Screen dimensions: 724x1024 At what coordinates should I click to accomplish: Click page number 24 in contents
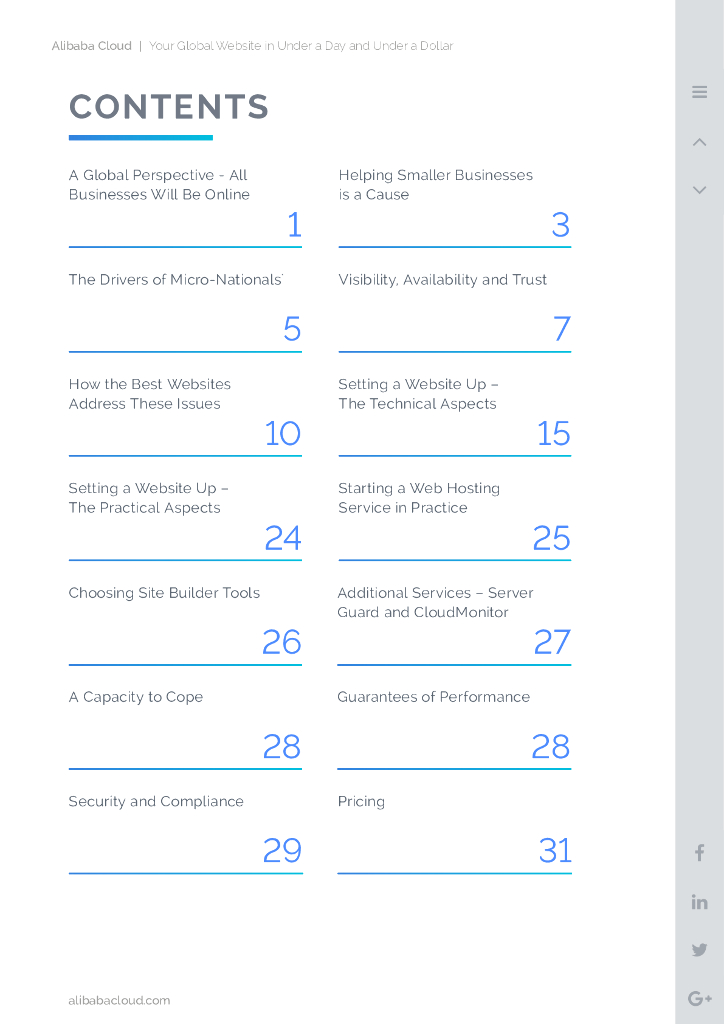pos(282,539)
